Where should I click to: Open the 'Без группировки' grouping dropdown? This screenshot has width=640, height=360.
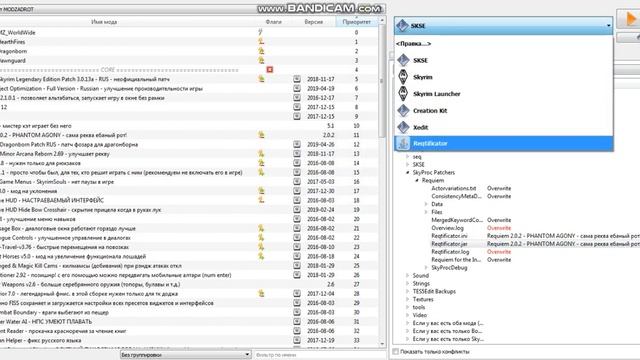click(185, 355)
